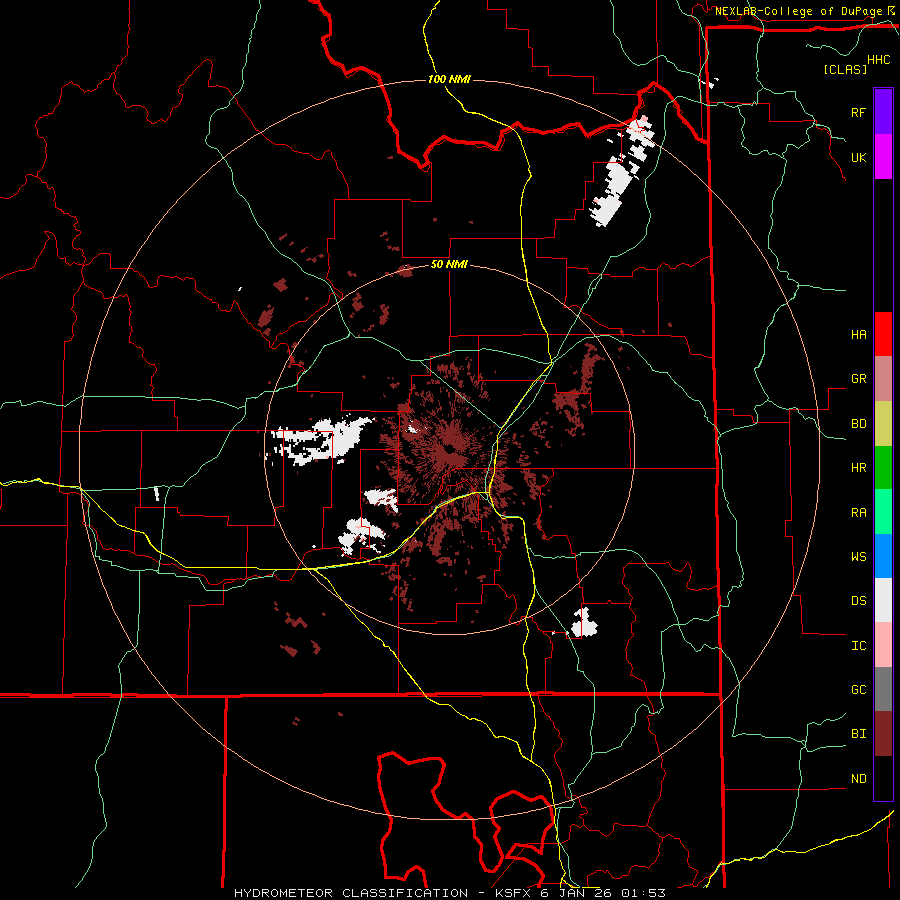Image resolution: width=900 pixels, height=900 pixels.
Task: Click the GR legend label
Action: pos(858,379)
